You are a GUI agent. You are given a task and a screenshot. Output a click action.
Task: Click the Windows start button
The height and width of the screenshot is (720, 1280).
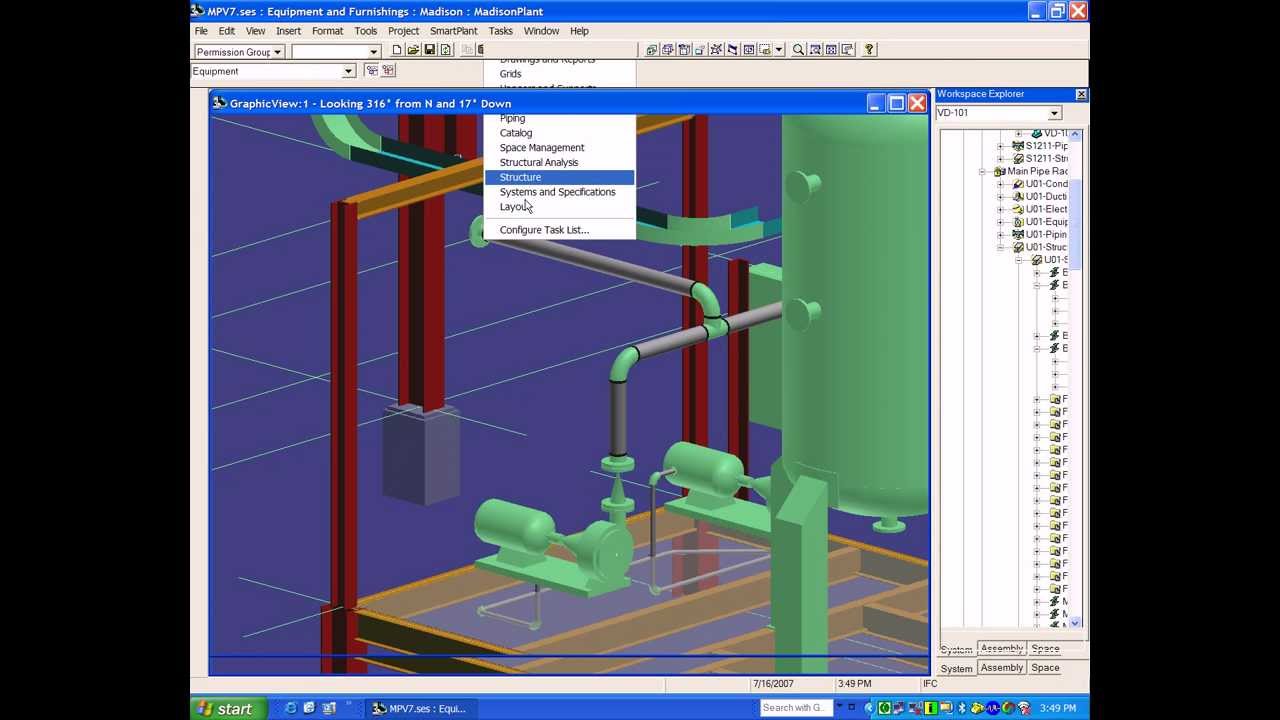(x=227, y=708)
